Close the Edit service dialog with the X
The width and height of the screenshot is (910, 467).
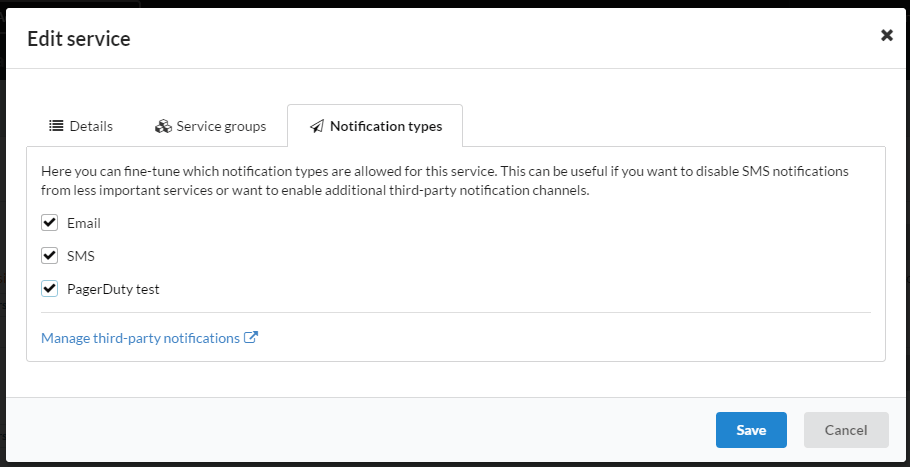click(886, 35)
